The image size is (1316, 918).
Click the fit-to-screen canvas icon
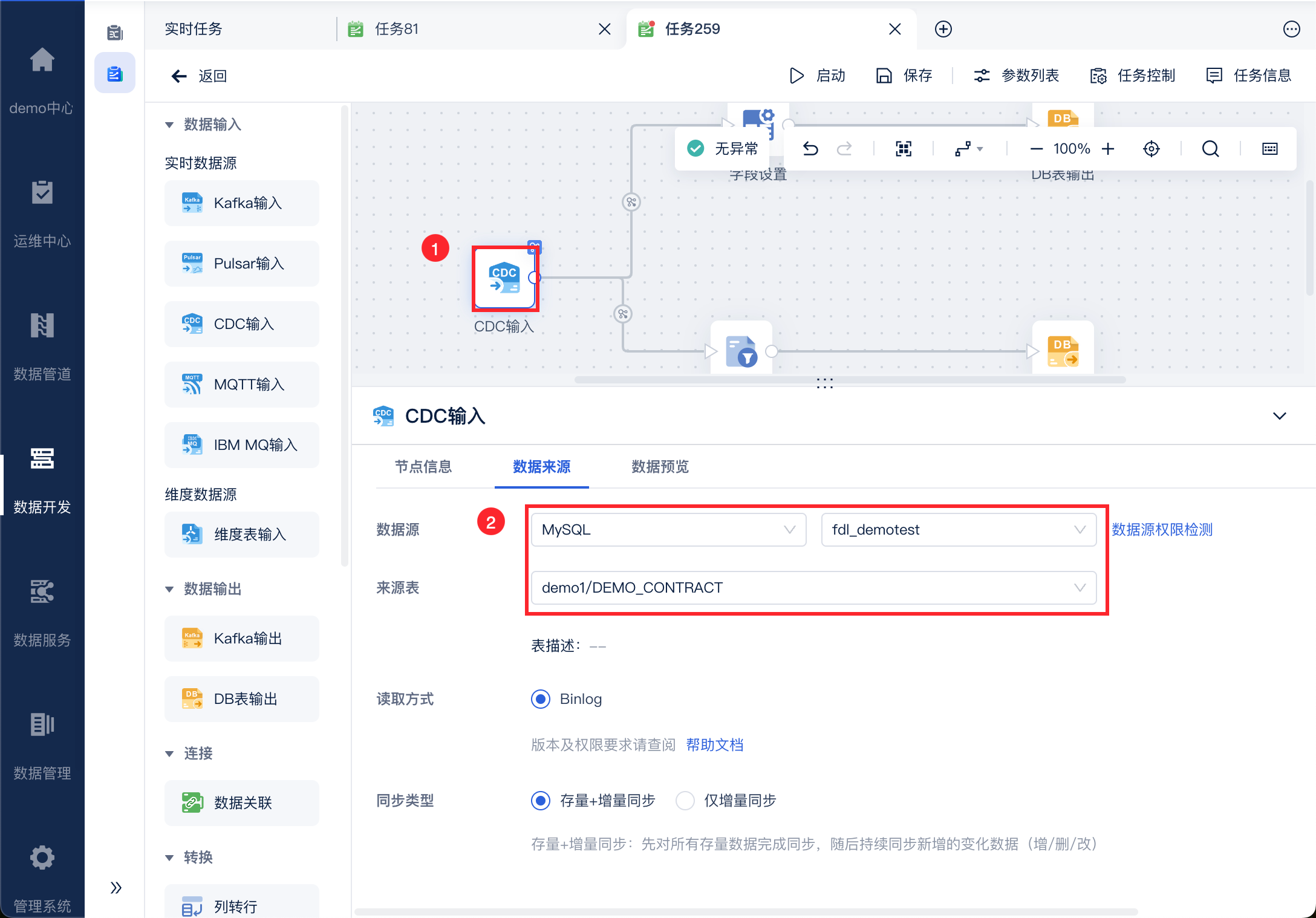(904, 149)
